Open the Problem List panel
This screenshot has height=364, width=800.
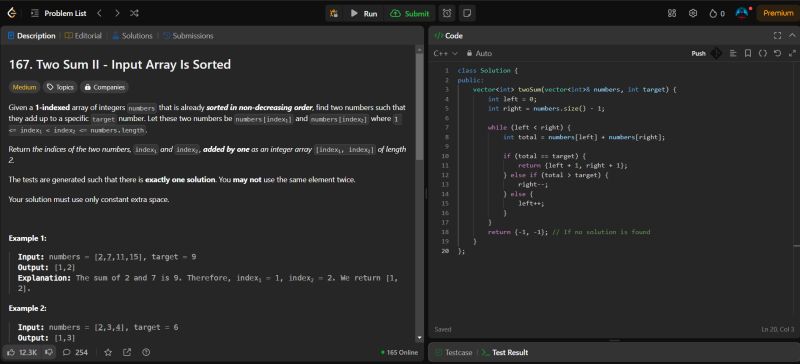point(59,13)
